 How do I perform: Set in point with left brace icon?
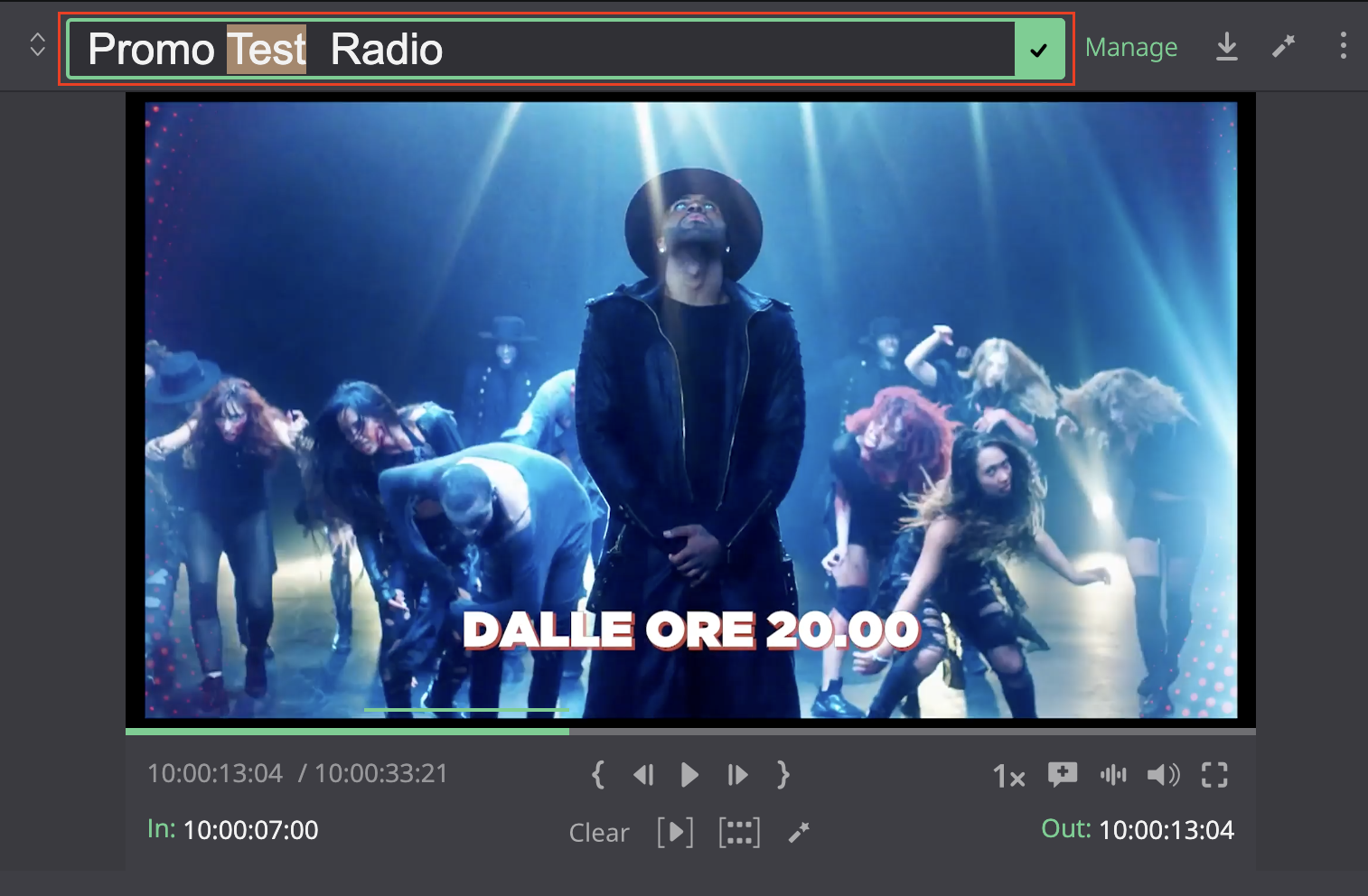click(x=597, y=775)
